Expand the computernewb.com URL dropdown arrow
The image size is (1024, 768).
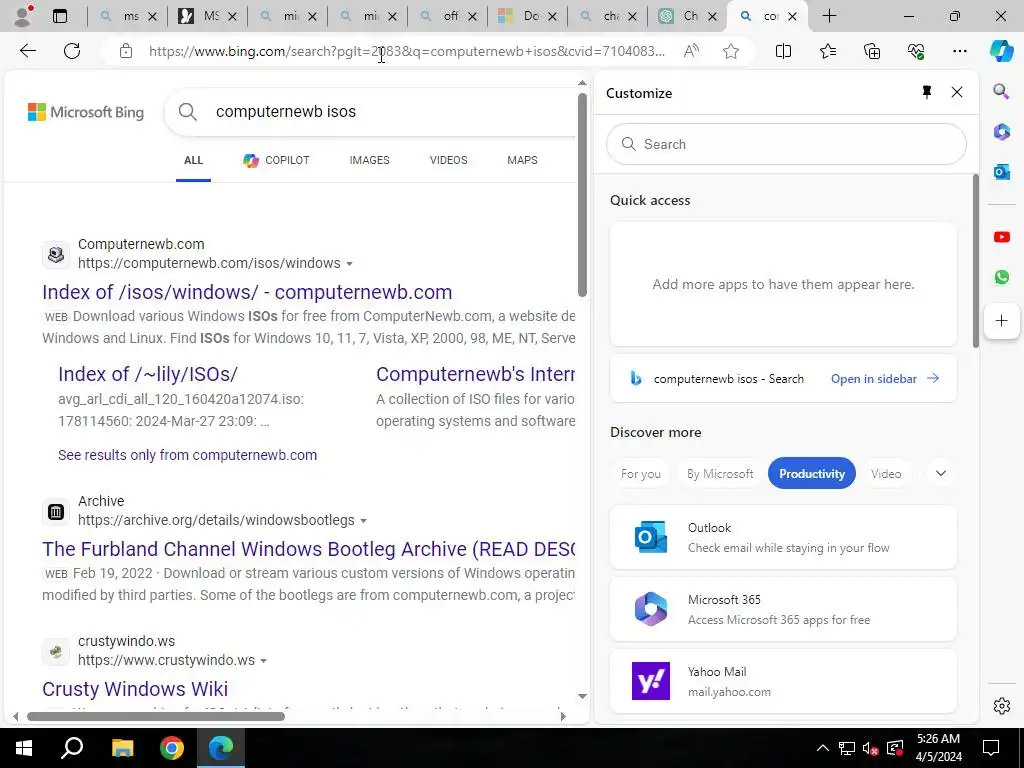(349, 264)
